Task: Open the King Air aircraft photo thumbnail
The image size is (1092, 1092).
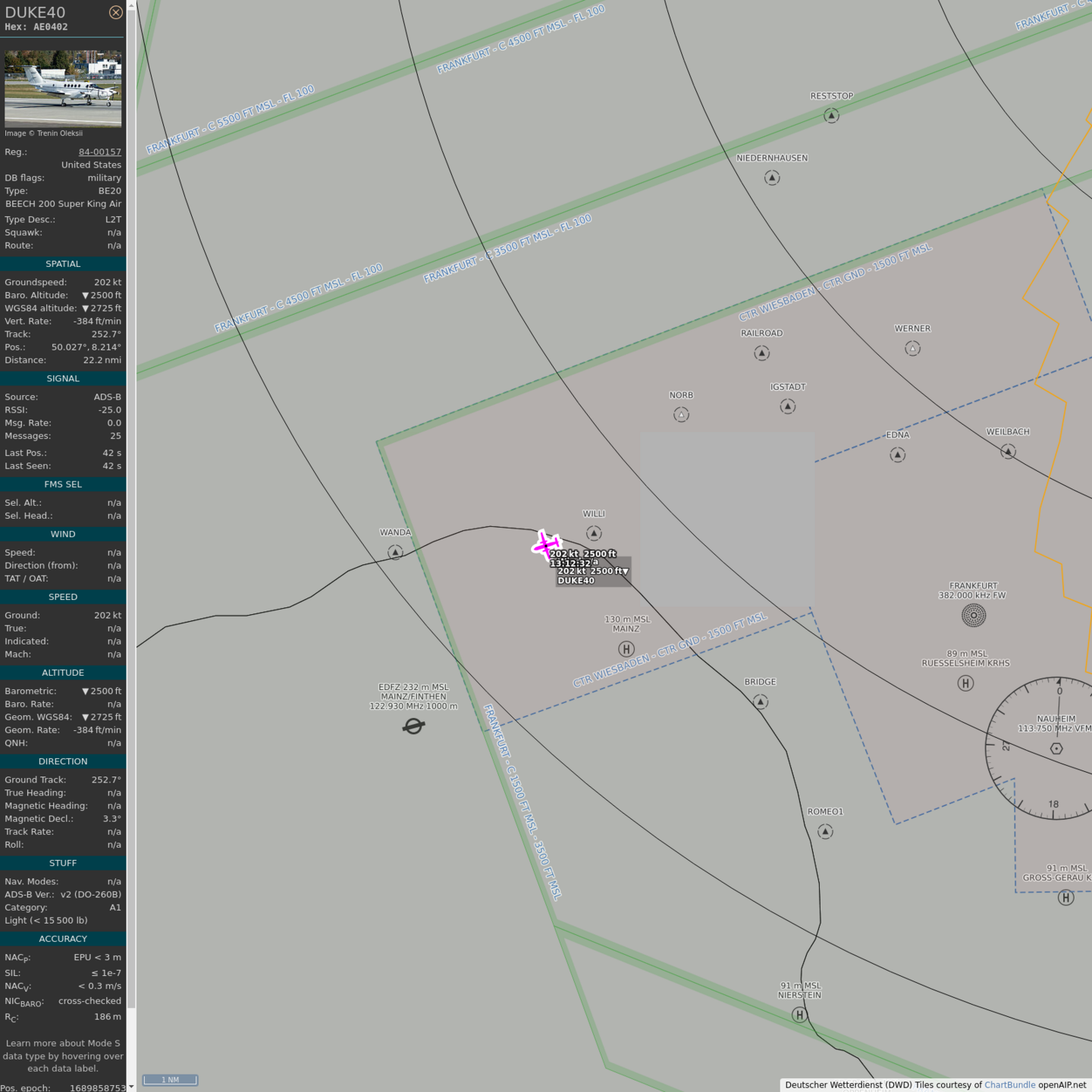Action: [63, 88]
